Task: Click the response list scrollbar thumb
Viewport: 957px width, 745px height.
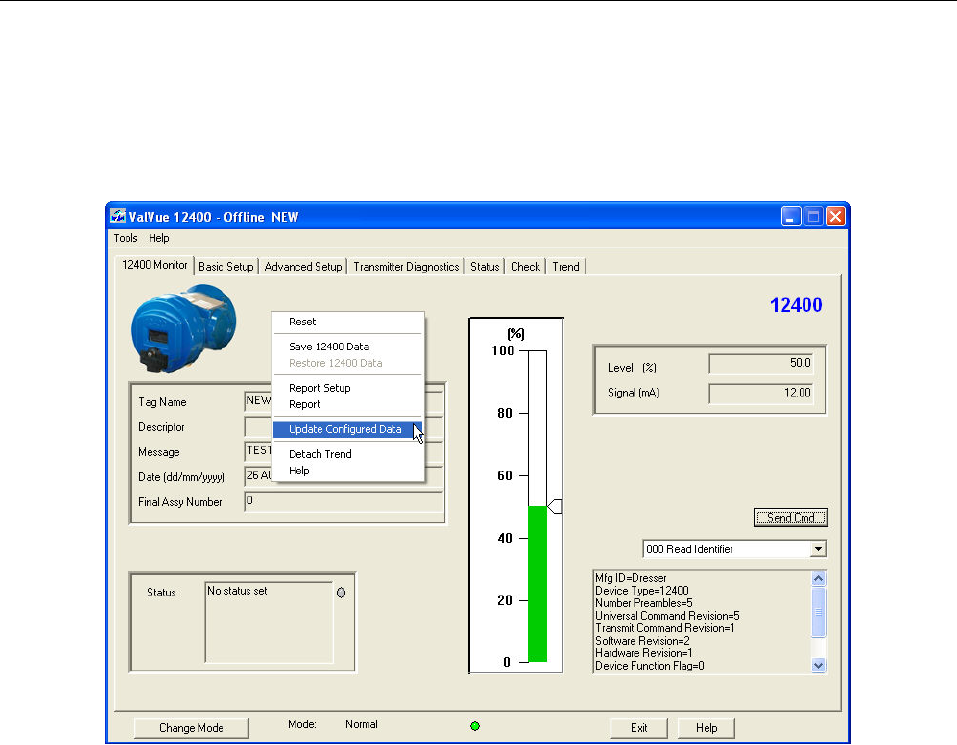Action: tap(818, 612)
